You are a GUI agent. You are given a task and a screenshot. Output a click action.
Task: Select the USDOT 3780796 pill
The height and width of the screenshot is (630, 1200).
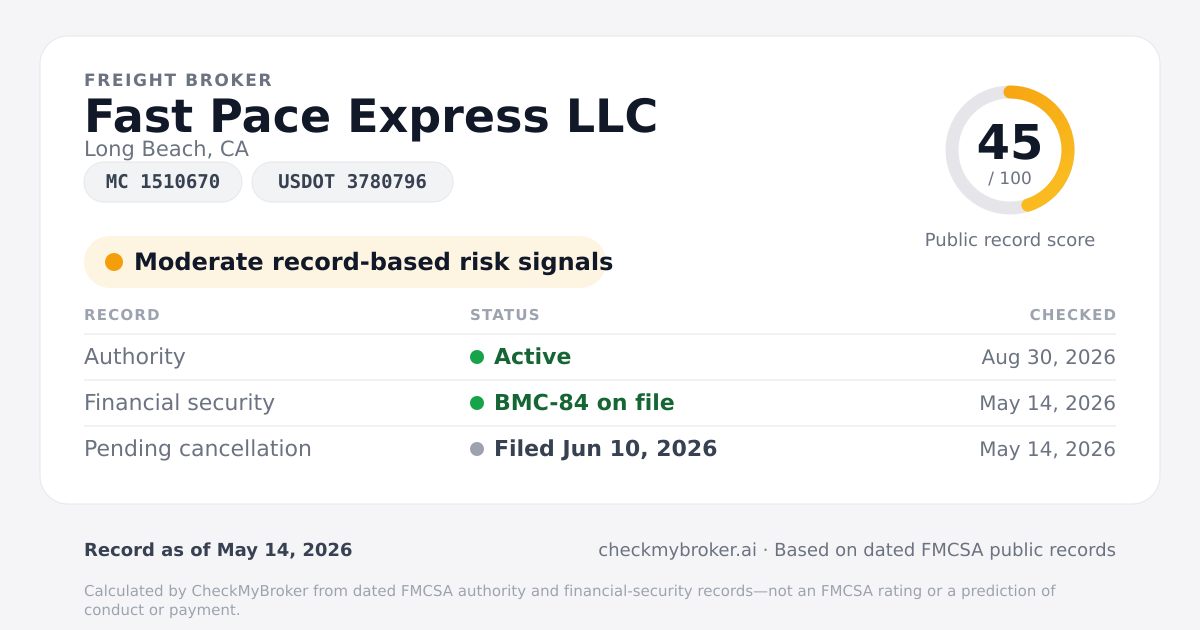pos(352,182)
